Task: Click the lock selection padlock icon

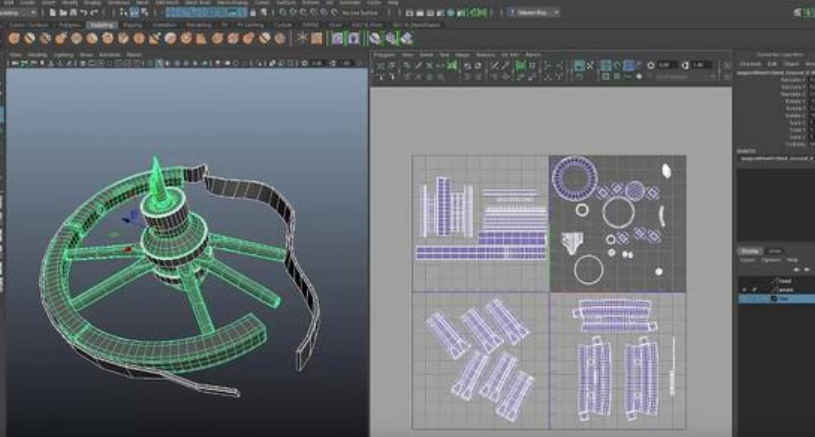Action: pos(253,12)
